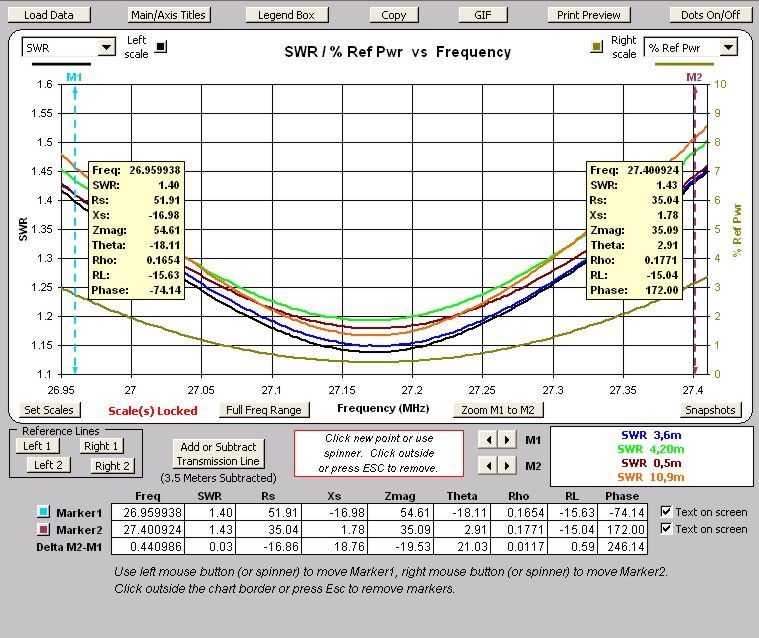This screenshot has width=759, height=638.
Task: Click Add or Subtract Transmission Line
Action: [218, 454]
